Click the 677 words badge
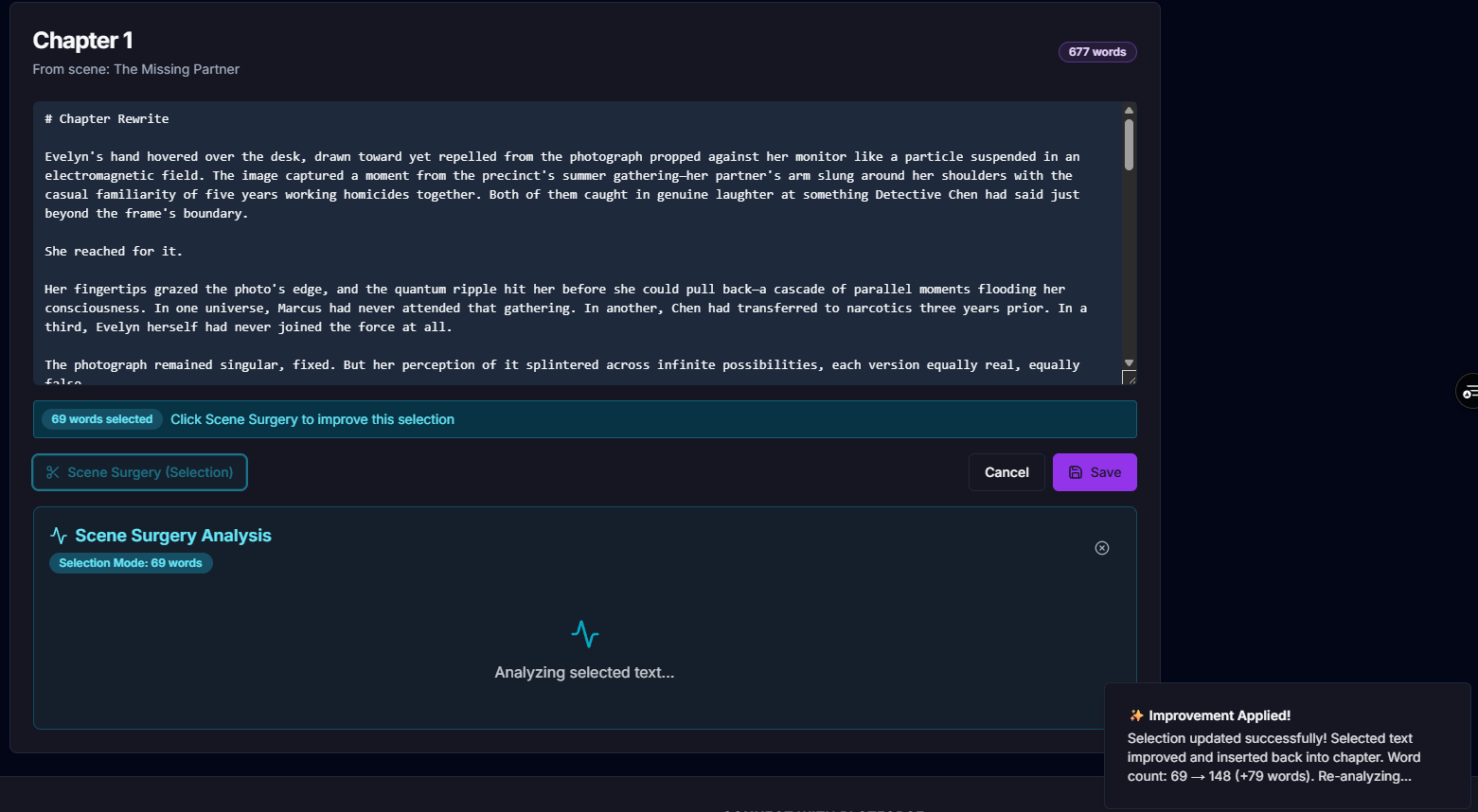The width and height of the screenshot is (1478, 812). [1096, 52]
